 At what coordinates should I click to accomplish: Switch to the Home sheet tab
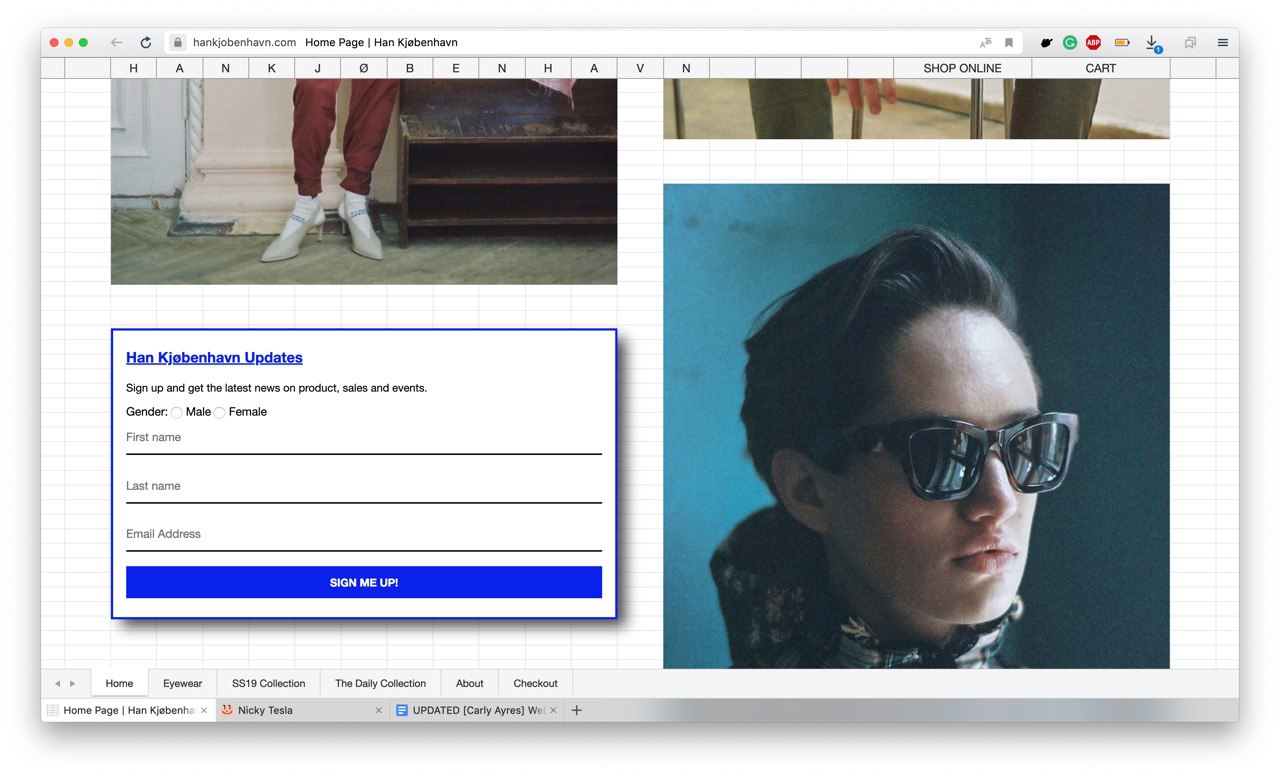point(119,683)
